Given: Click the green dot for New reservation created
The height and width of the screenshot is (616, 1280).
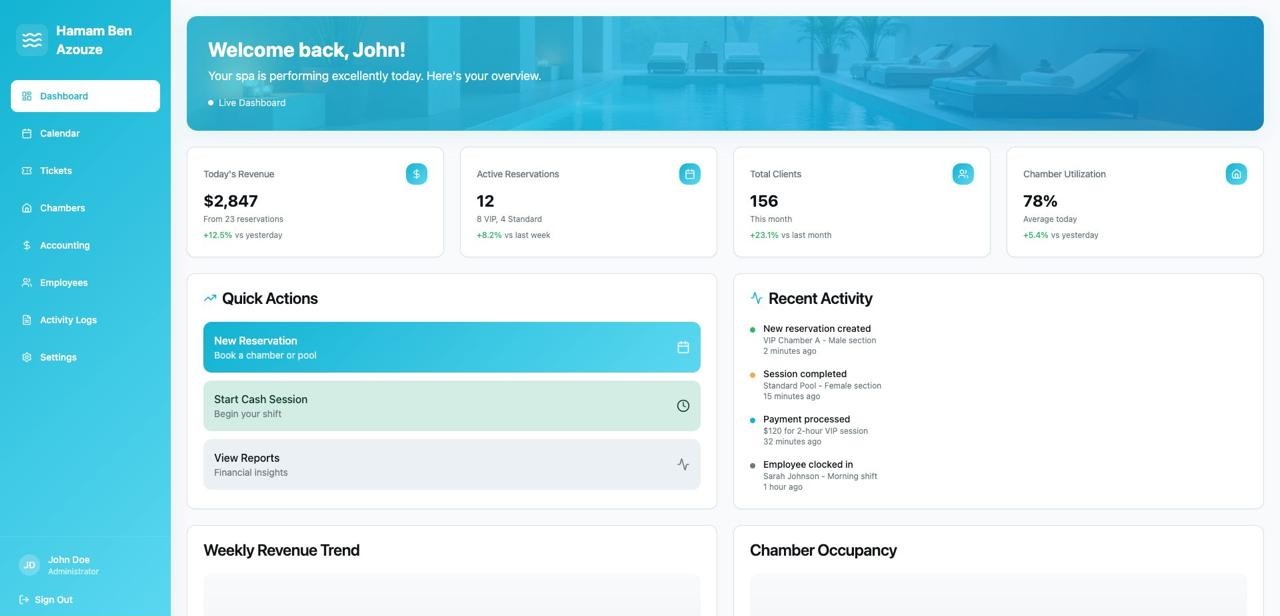Looking at the screenshot, I should [x=753, y=330].
